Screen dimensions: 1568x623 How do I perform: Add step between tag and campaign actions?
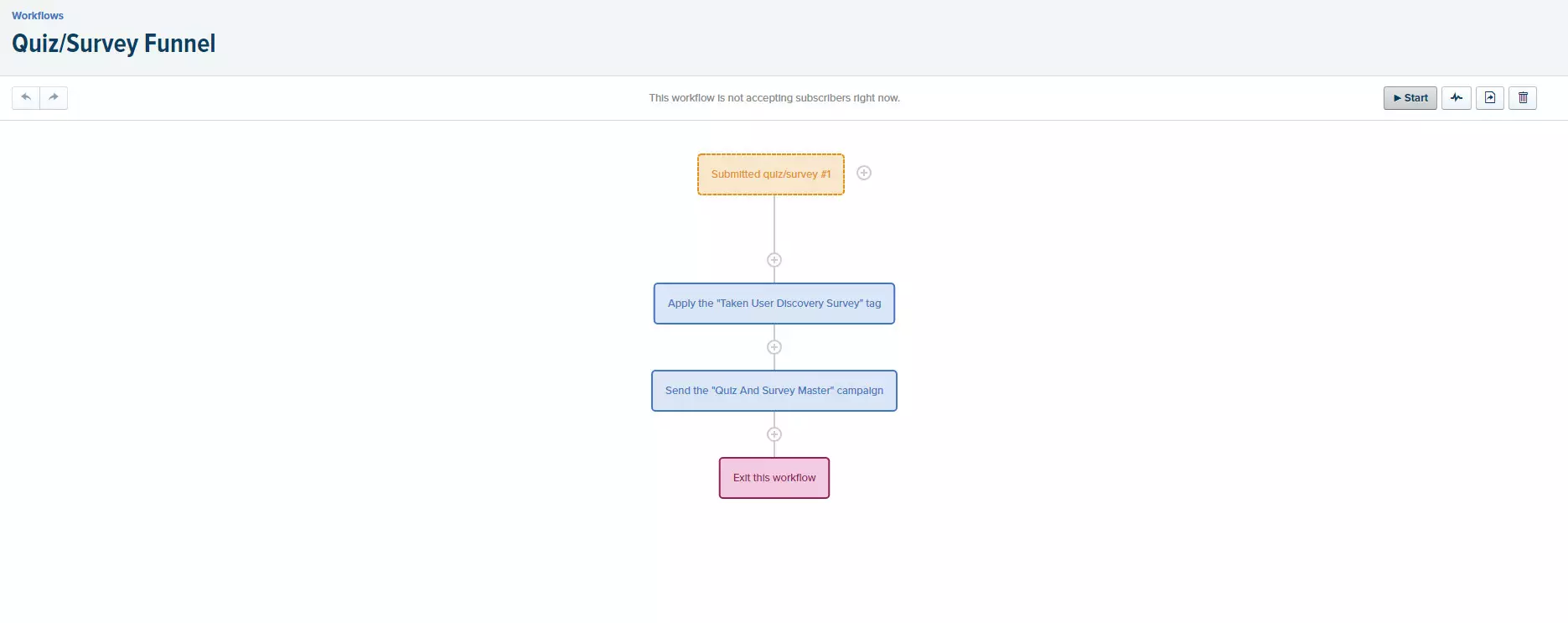tap(774, 347)
